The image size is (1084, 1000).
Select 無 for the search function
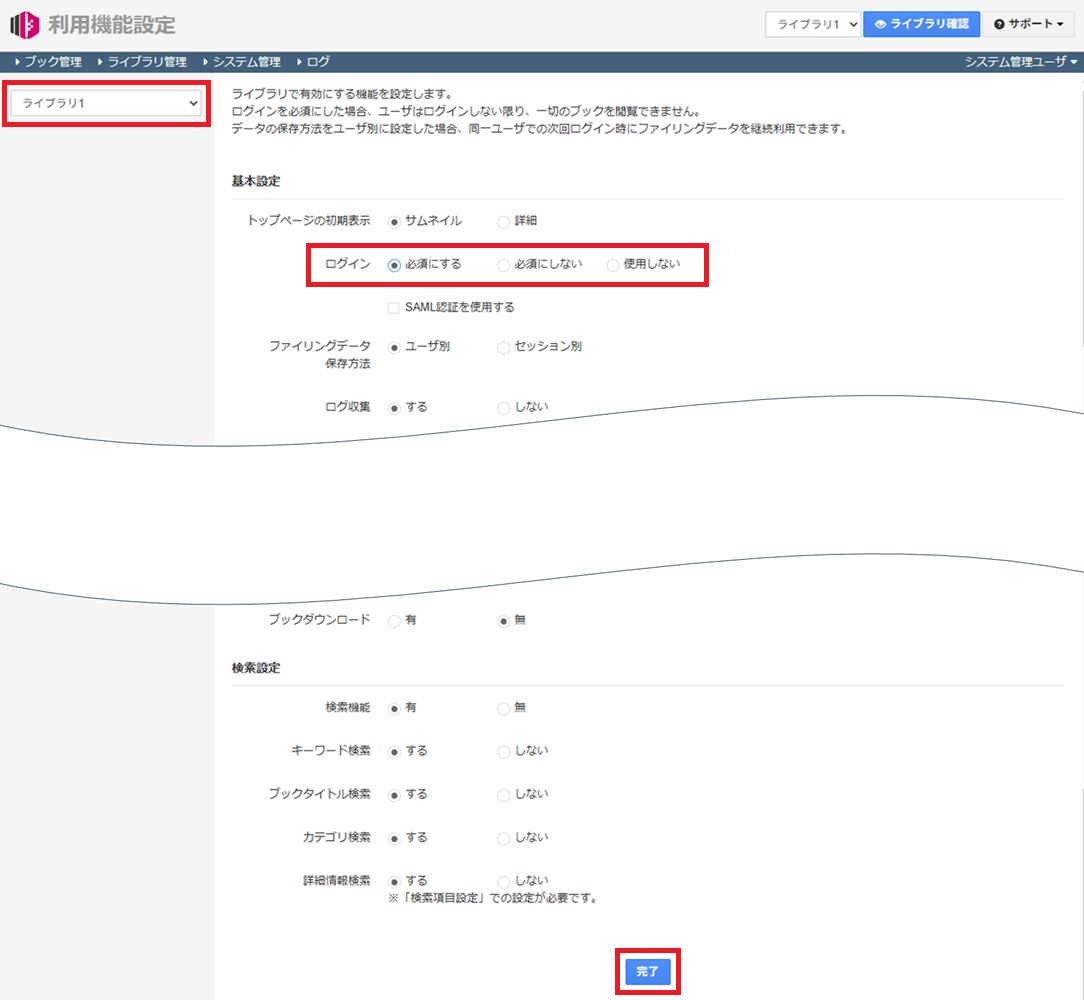click(503, 707)
